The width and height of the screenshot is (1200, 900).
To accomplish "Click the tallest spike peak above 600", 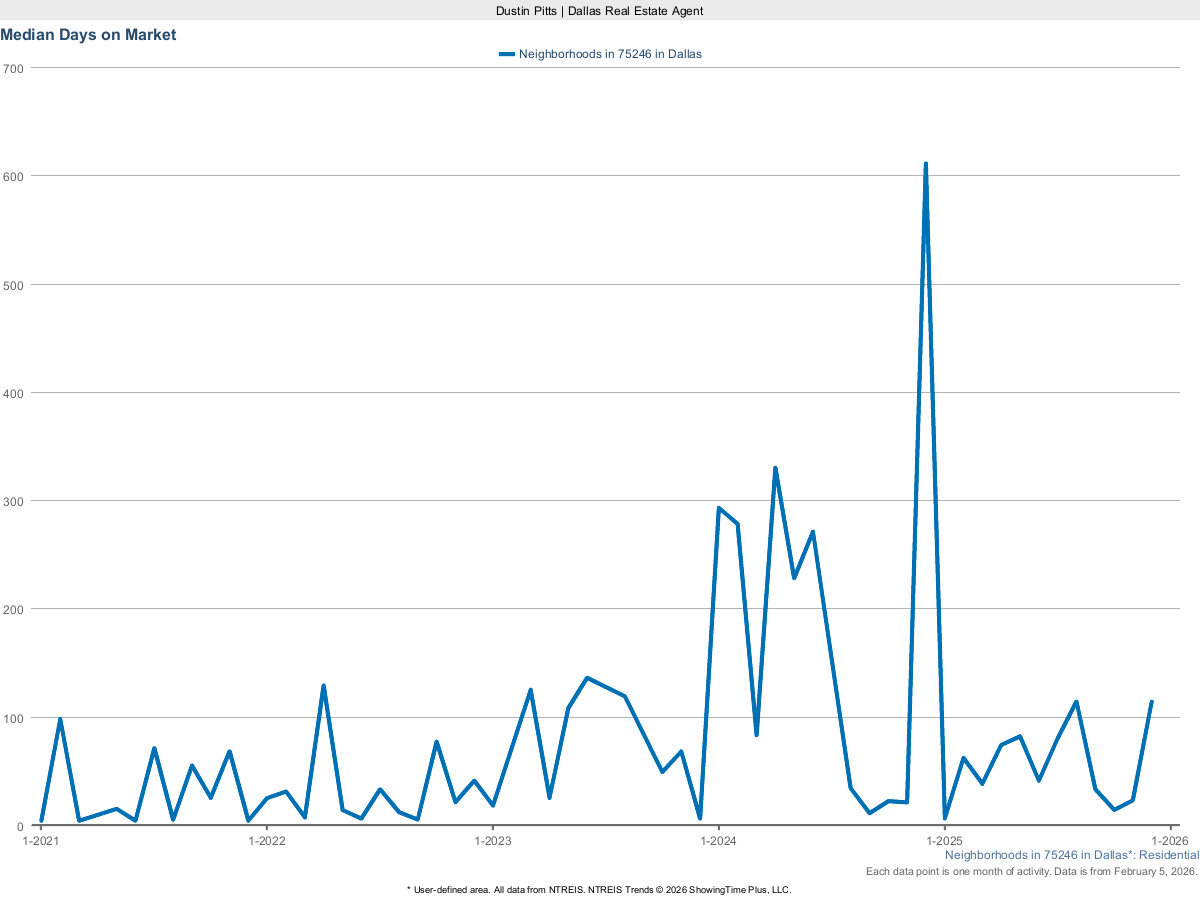I will [x=925, y=164].
